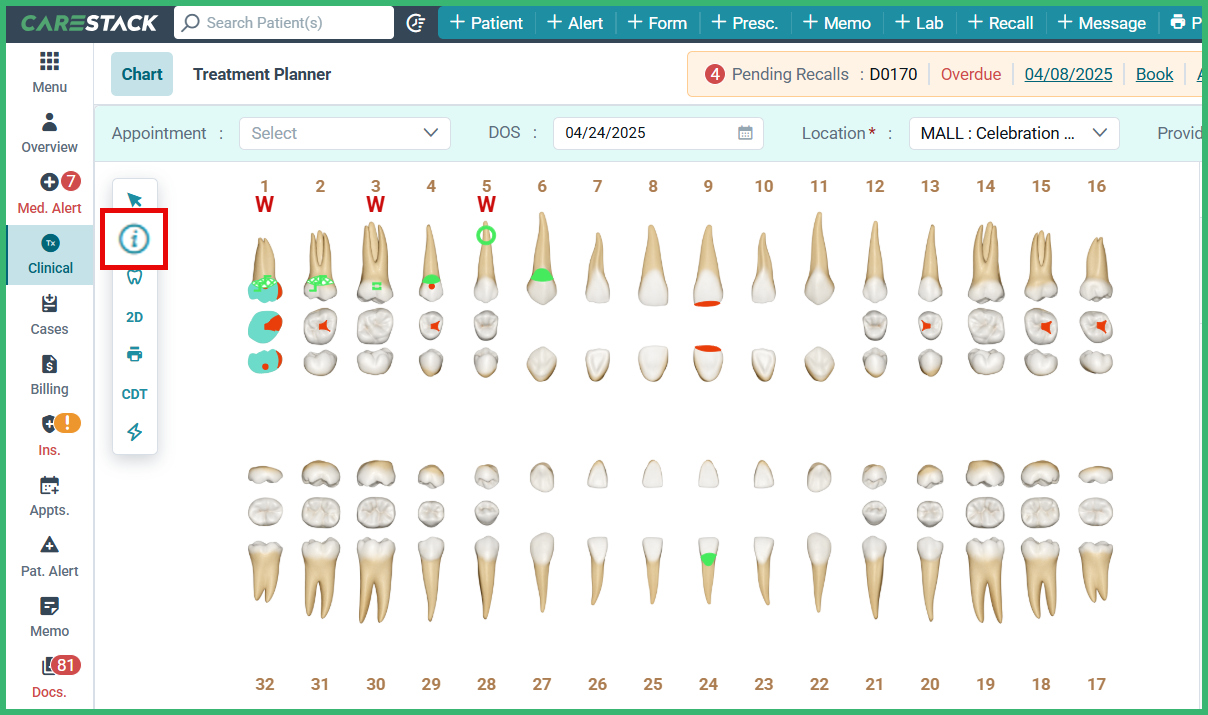Switch to the 2D chart view

tap(134, 316)
